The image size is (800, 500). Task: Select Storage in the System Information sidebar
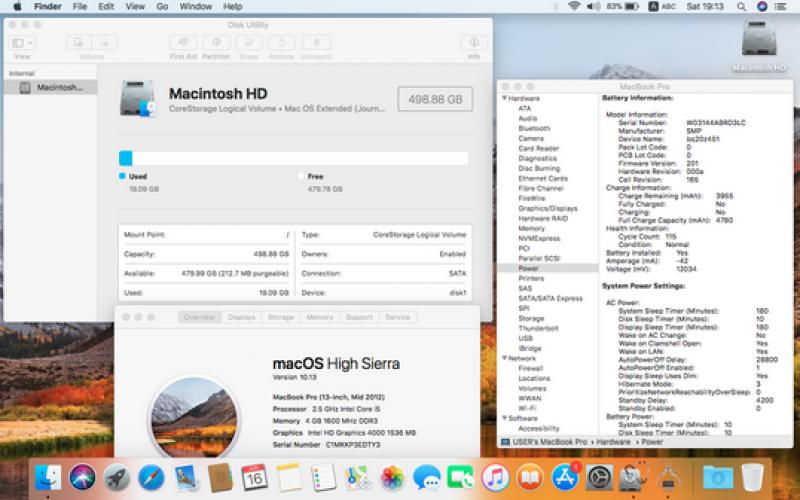[531, 318]
